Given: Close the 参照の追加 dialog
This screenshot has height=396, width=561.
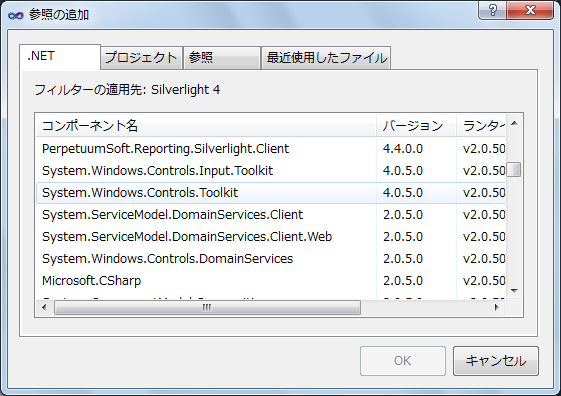Looking at the screenshot, I should 530,10.
